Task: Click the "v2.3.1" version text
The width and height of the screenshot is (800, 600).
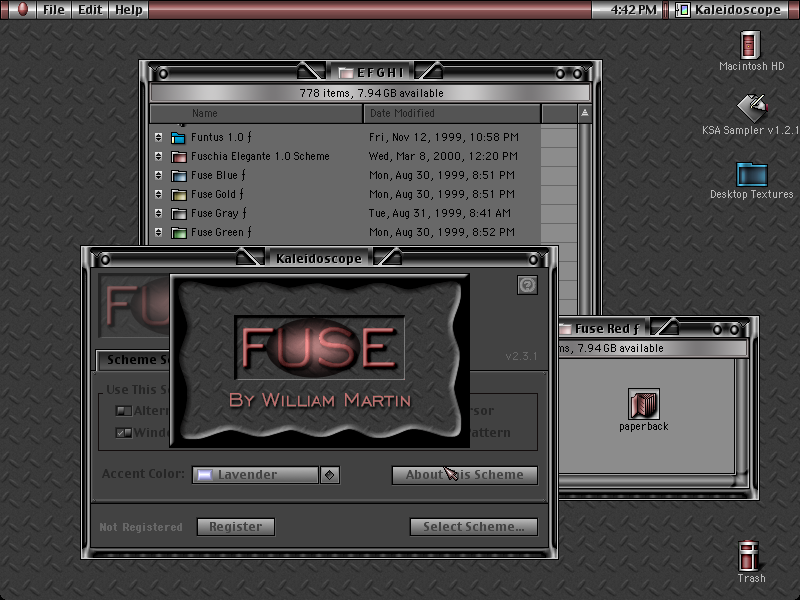Action: tap(521, 356)
